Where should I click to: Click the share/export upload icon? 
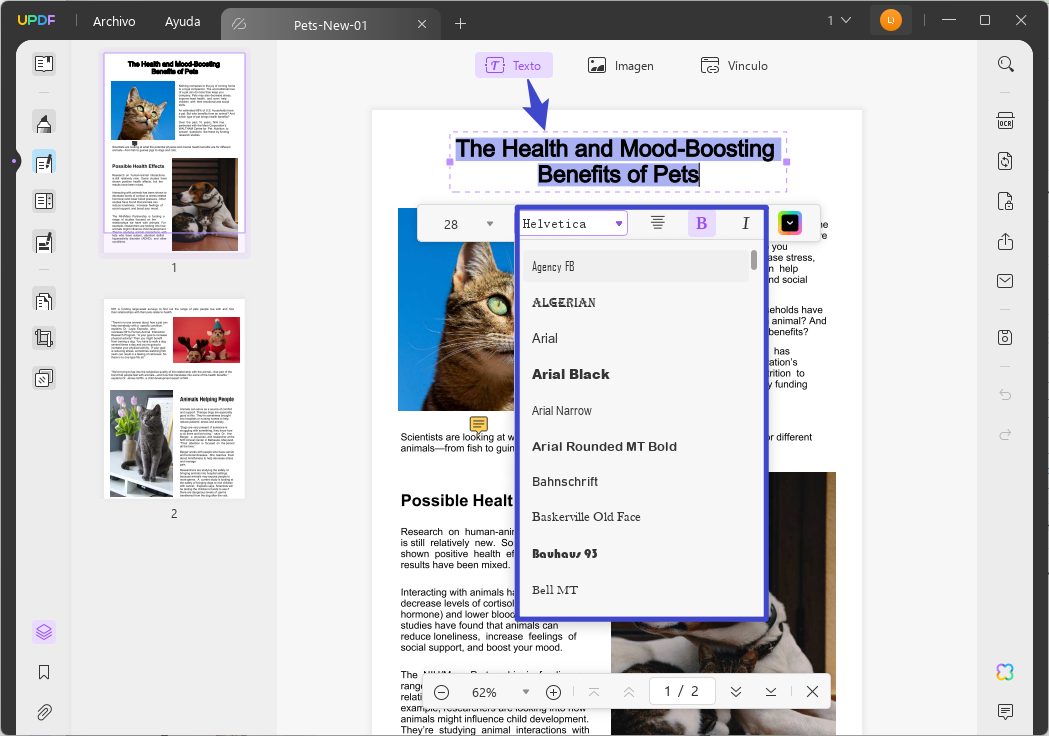[1005, 242]
